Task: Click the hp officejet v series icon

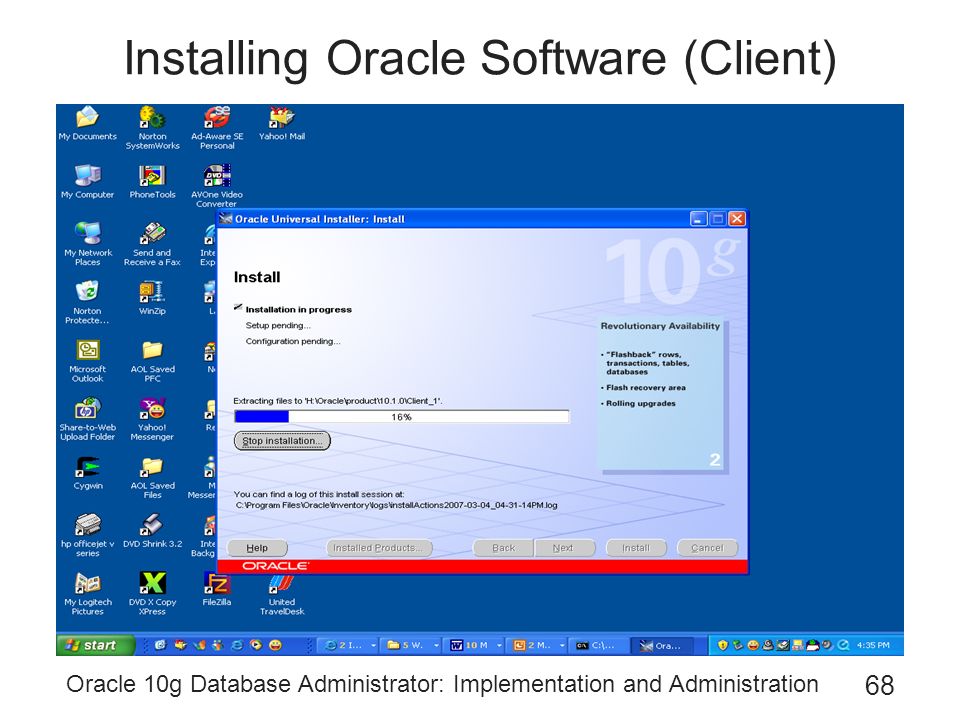Action: (x=87, y=535)
